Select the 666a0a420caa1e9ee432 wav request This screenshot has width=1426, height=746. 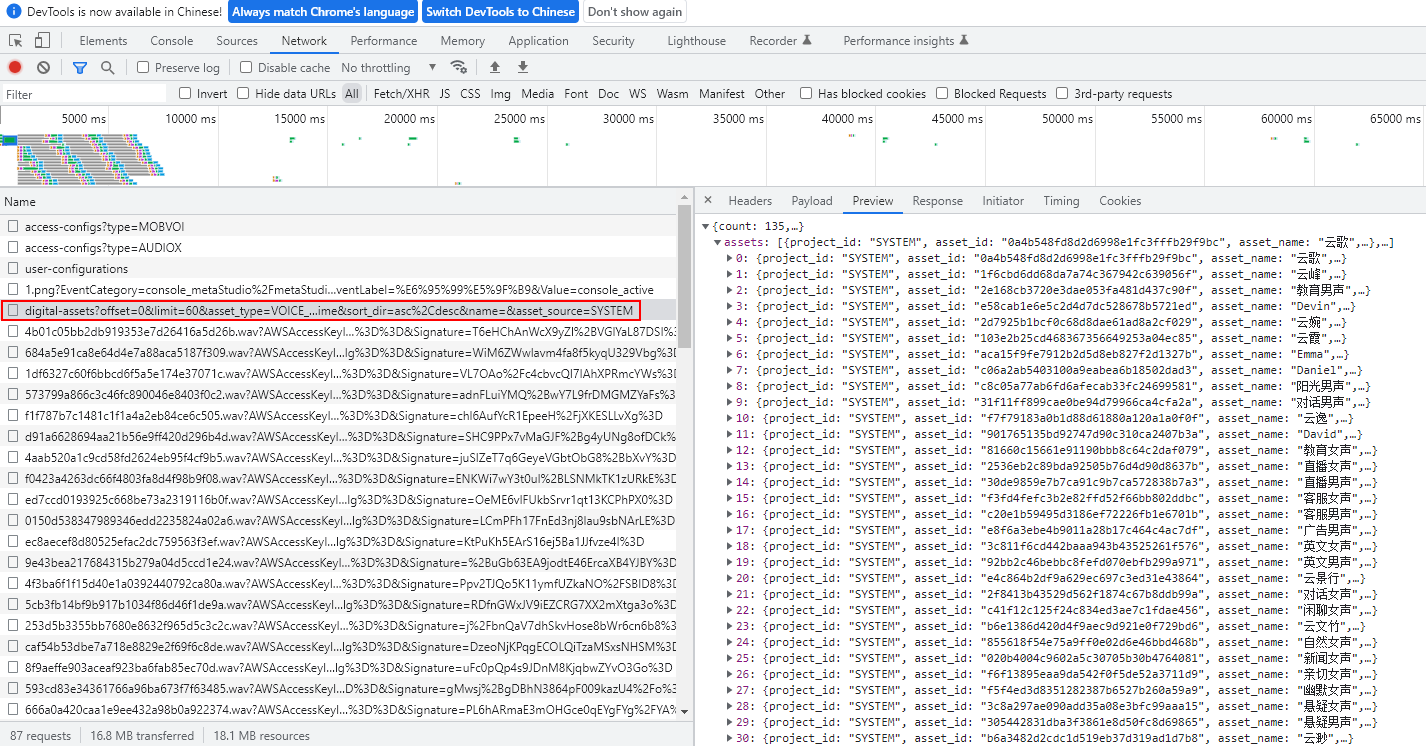[338, 710]
